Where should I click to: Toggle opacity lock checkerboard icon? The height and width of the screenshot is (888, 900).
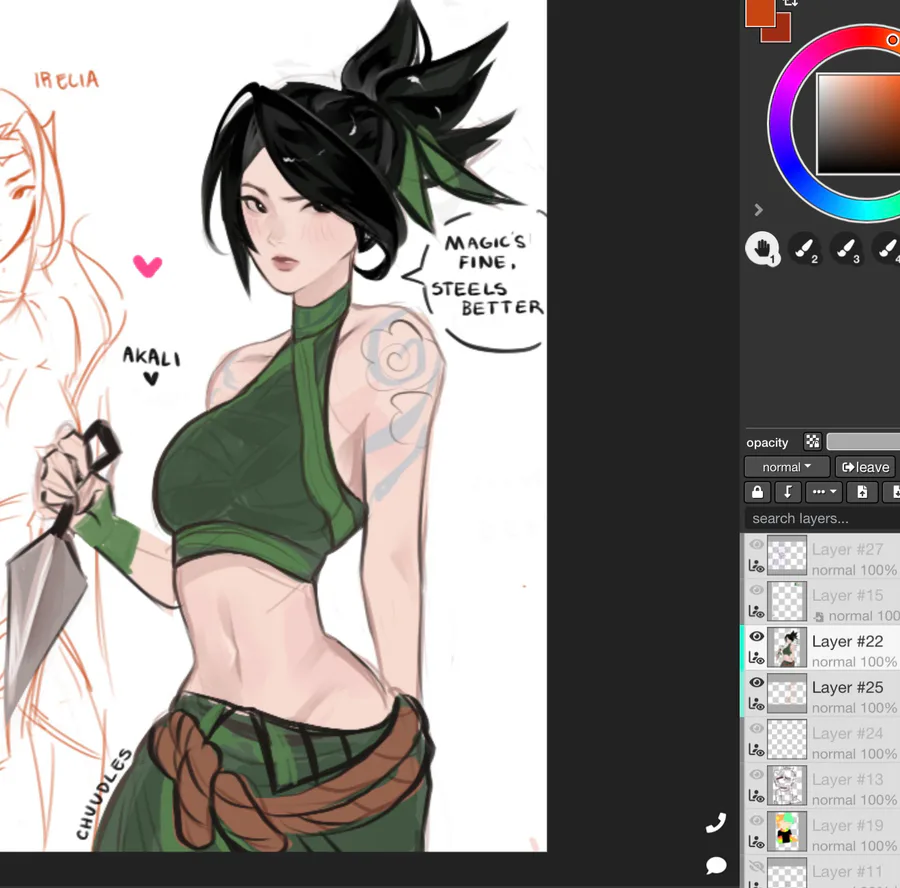[812, 441]
